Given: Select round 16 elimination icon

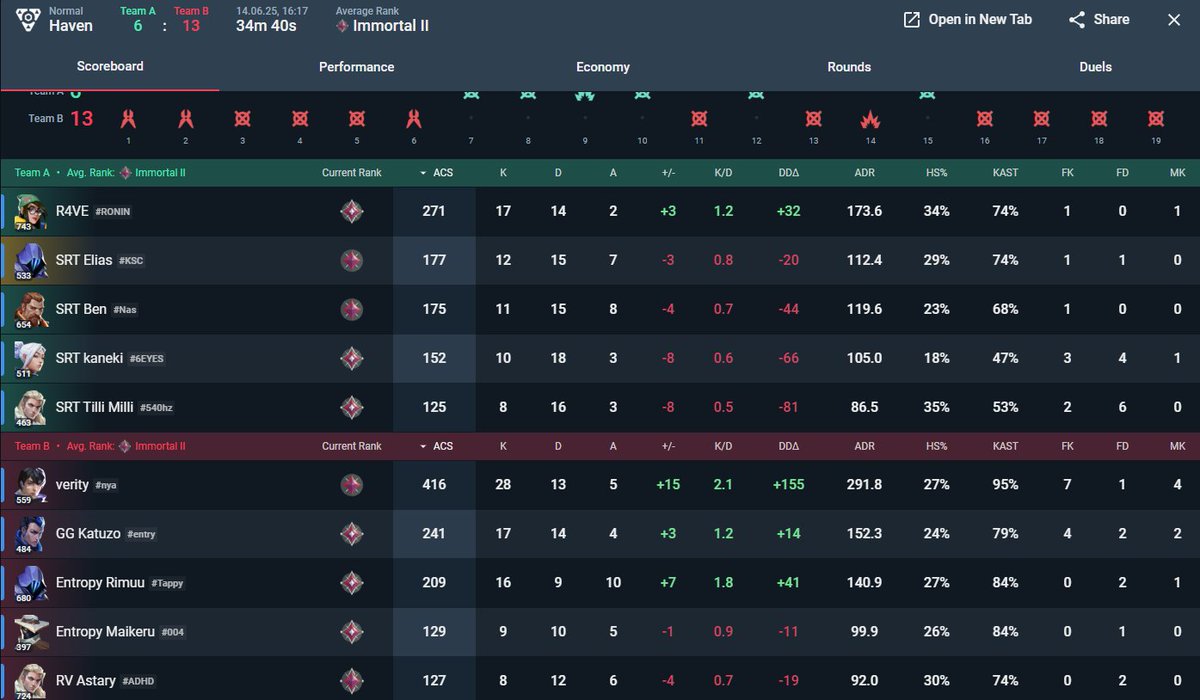Looking at the screenshot, I should pyautogui.click(x=985, y=119).
